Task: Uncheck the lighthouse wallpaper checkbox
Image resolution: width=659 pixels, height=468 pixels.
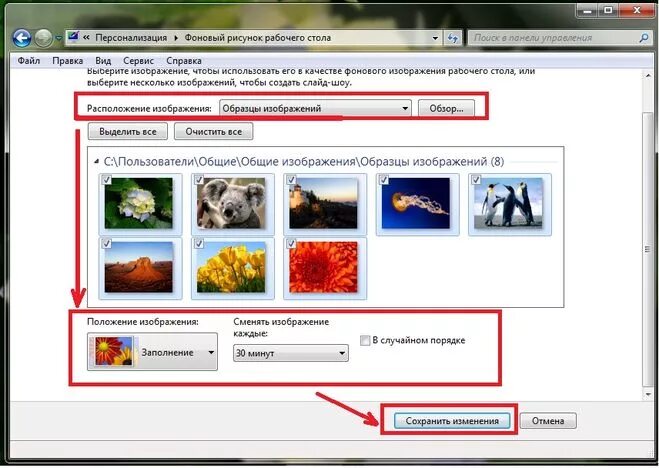Action: pyautogui.click(x=291, y=180)
